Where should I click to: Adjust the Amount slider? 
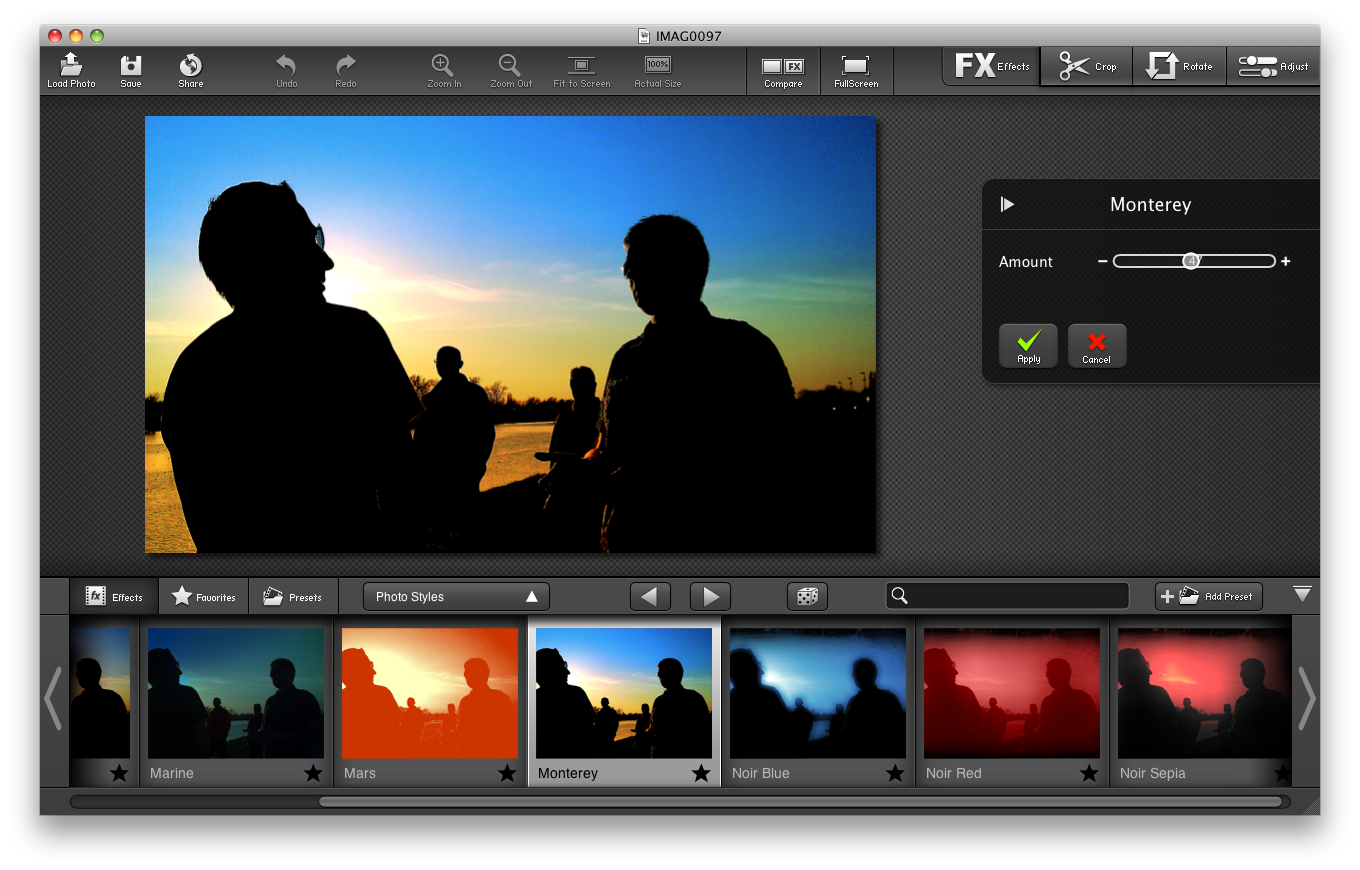[x=1193, y=261]
